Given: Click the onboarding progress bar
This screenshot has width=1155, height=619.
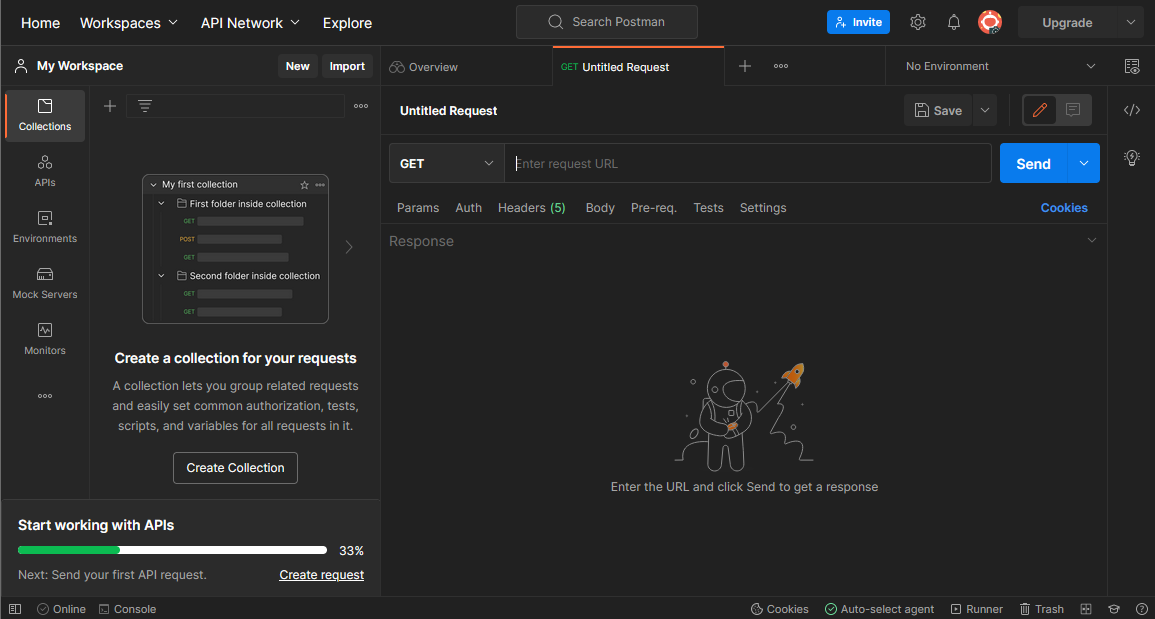Looking at the screenshot, I should tap(172, 550).
